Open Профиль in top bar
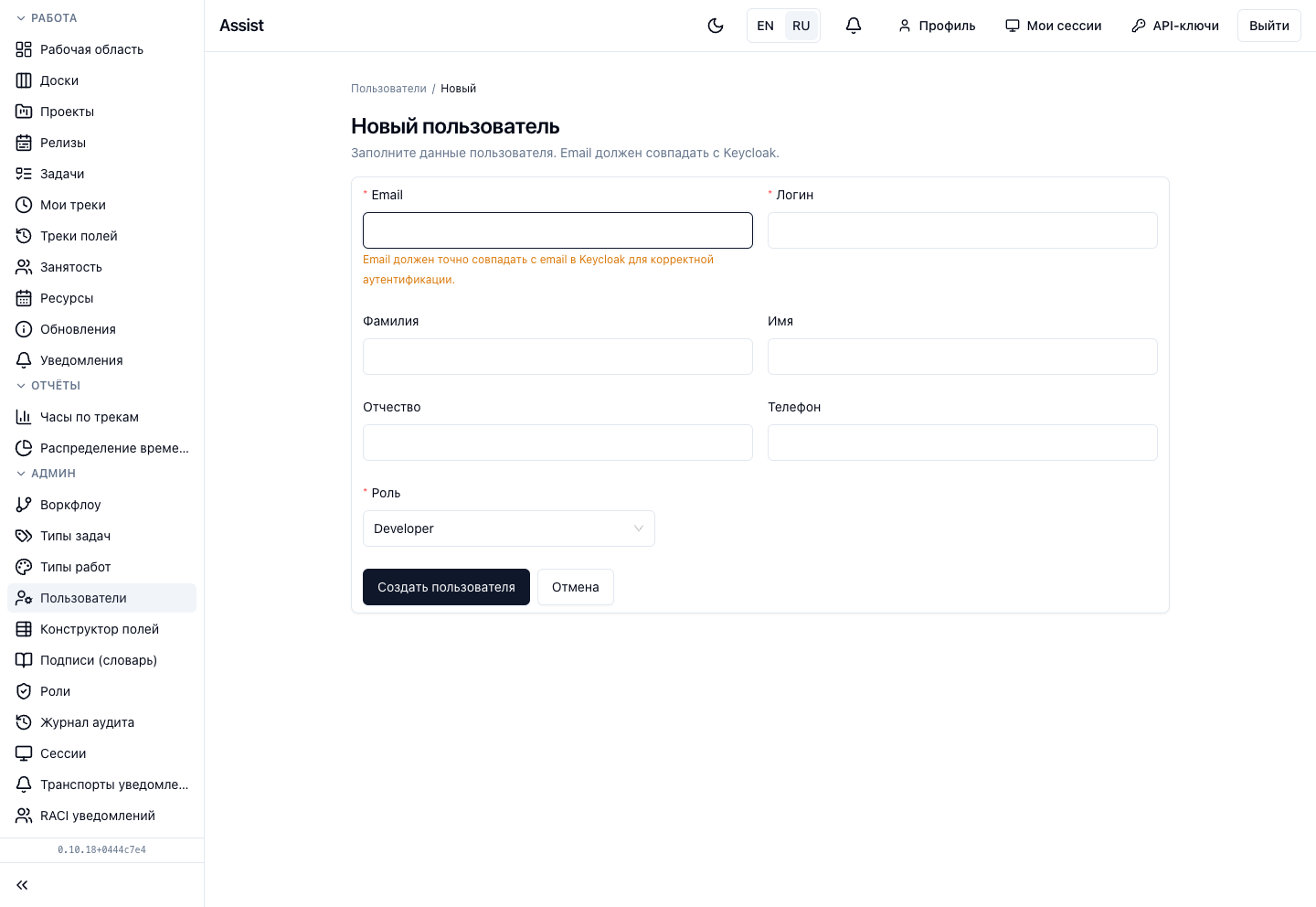 (937, 26)
